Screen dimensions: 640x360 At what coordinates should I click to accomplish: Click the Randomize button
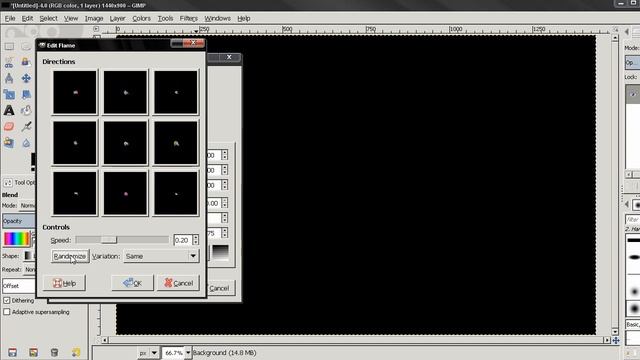coord(70,256)
